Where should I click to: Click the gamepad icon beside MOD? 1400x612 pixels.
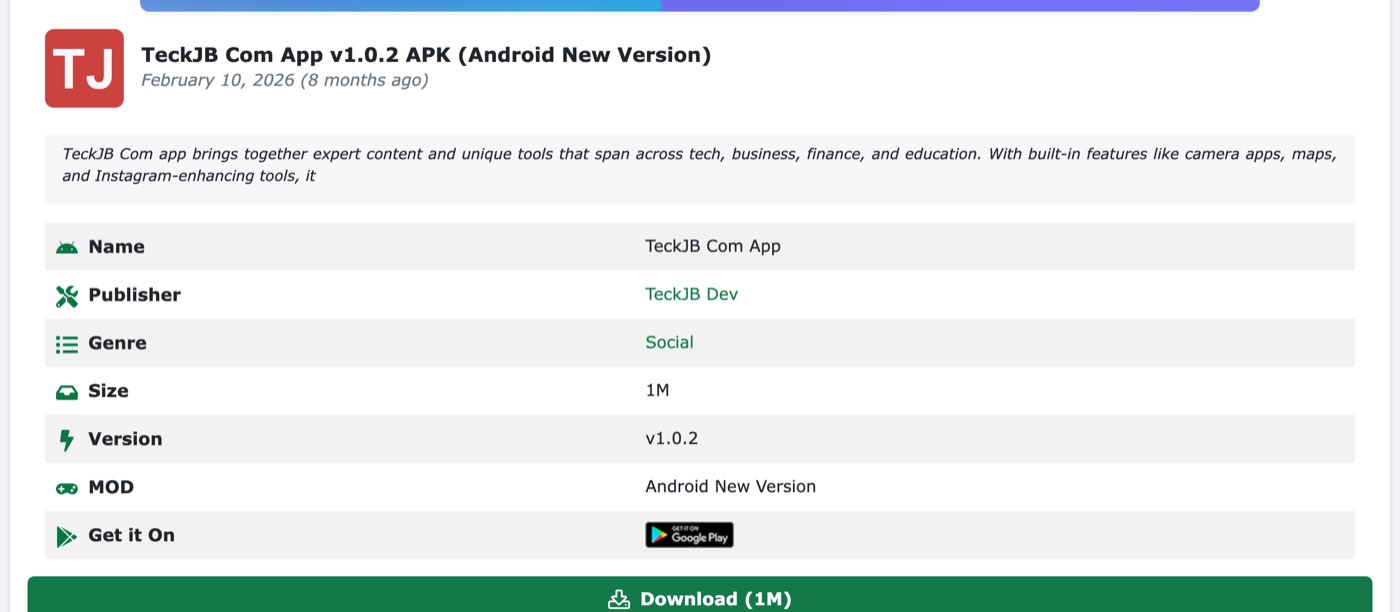[67, 488]
